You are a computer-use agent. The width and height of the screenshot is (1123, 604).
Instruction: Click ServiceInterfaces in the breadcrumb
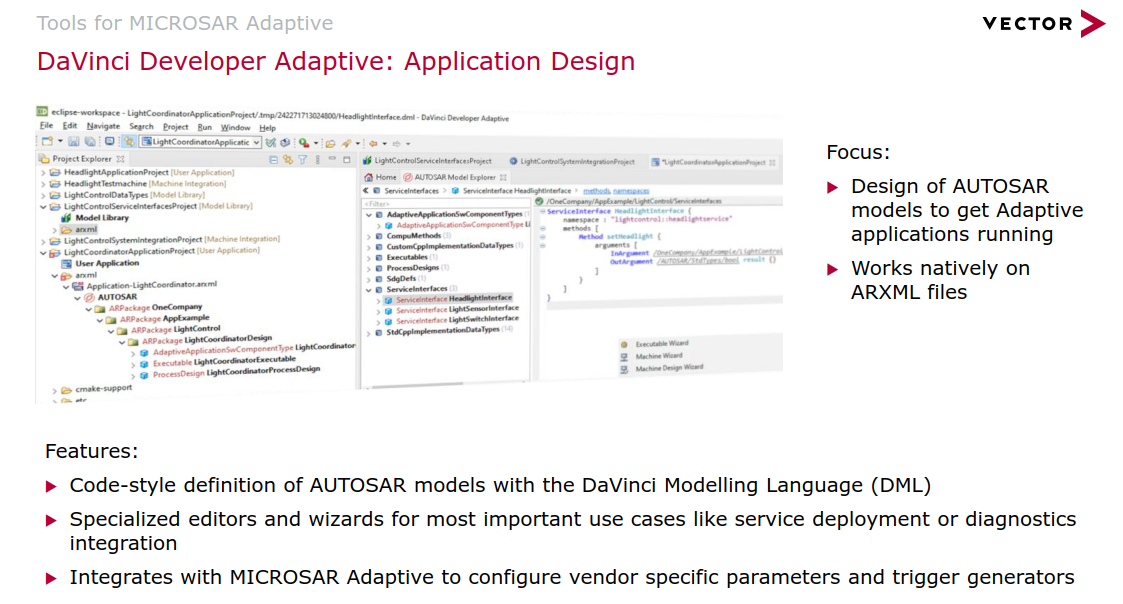(x=411, y=191)
